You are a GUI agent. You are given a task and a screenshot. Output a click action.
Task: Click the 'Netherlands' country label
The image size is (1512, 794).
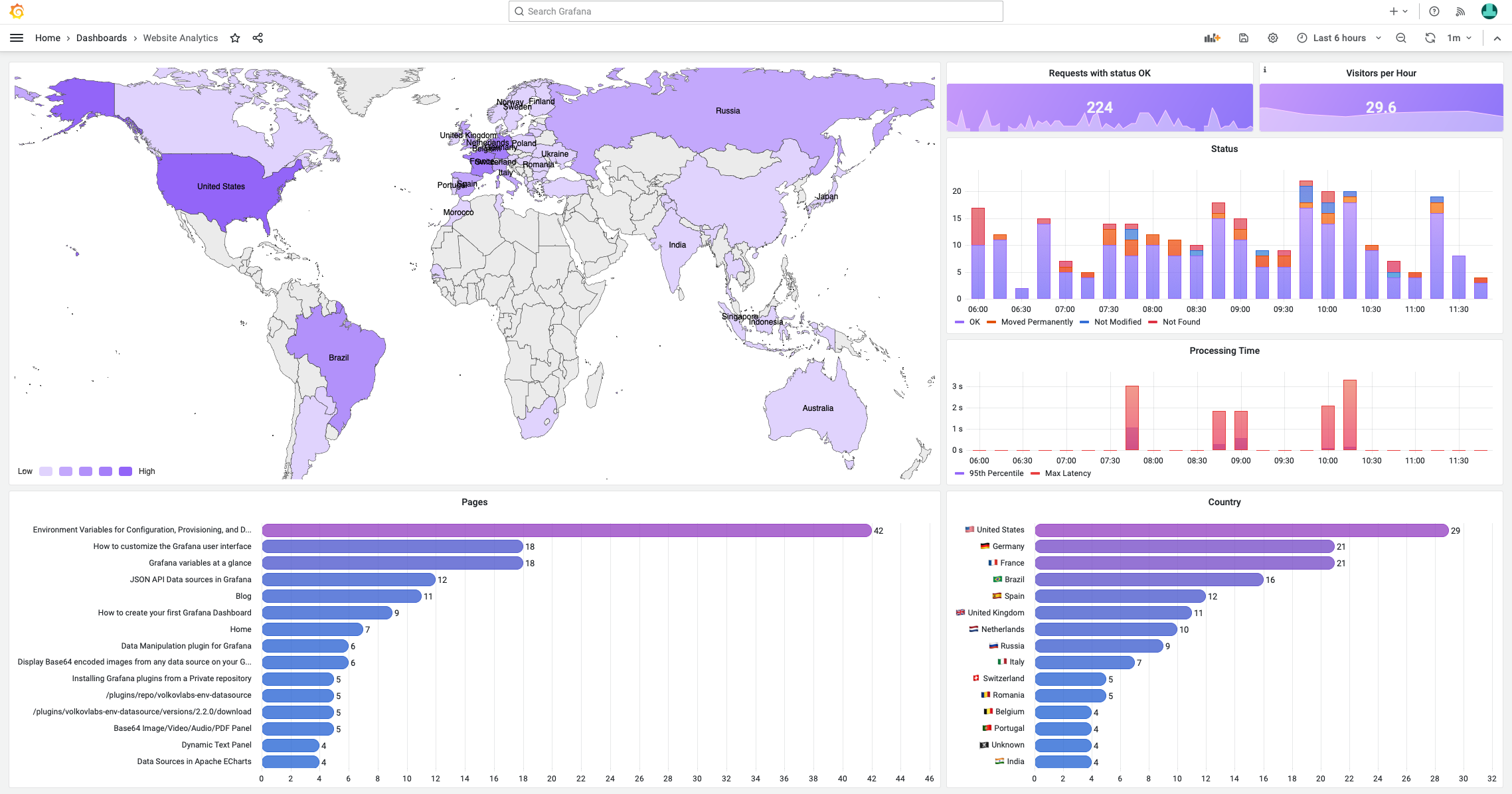[x=1003, y=629]
